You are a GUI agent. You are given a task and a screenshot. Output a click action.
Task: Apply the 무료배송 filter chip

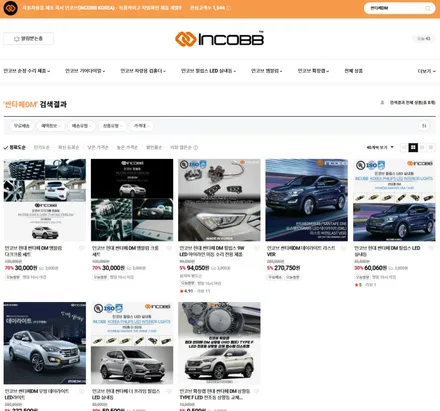21,126
